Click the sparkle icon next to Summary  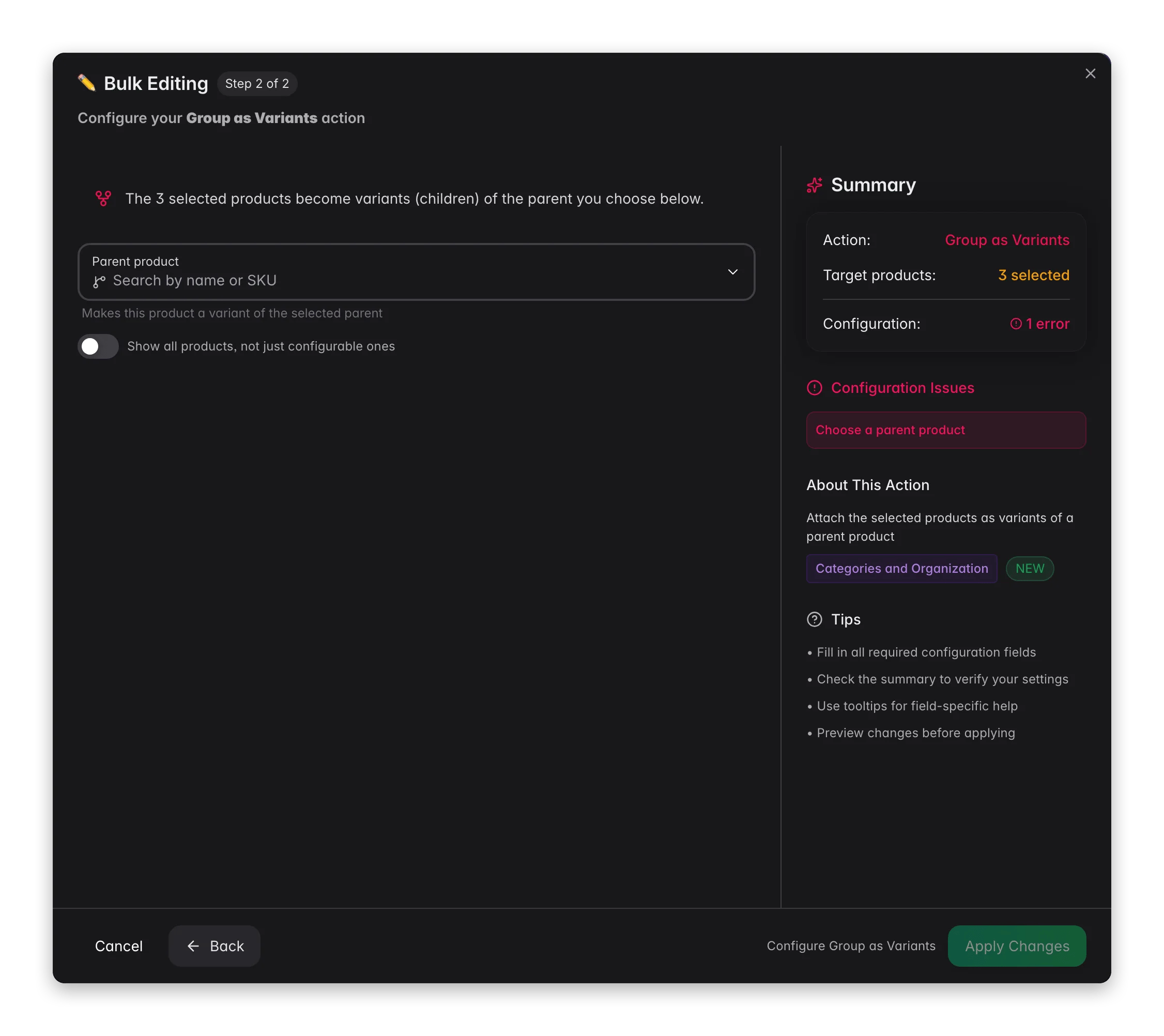(815, 185)
